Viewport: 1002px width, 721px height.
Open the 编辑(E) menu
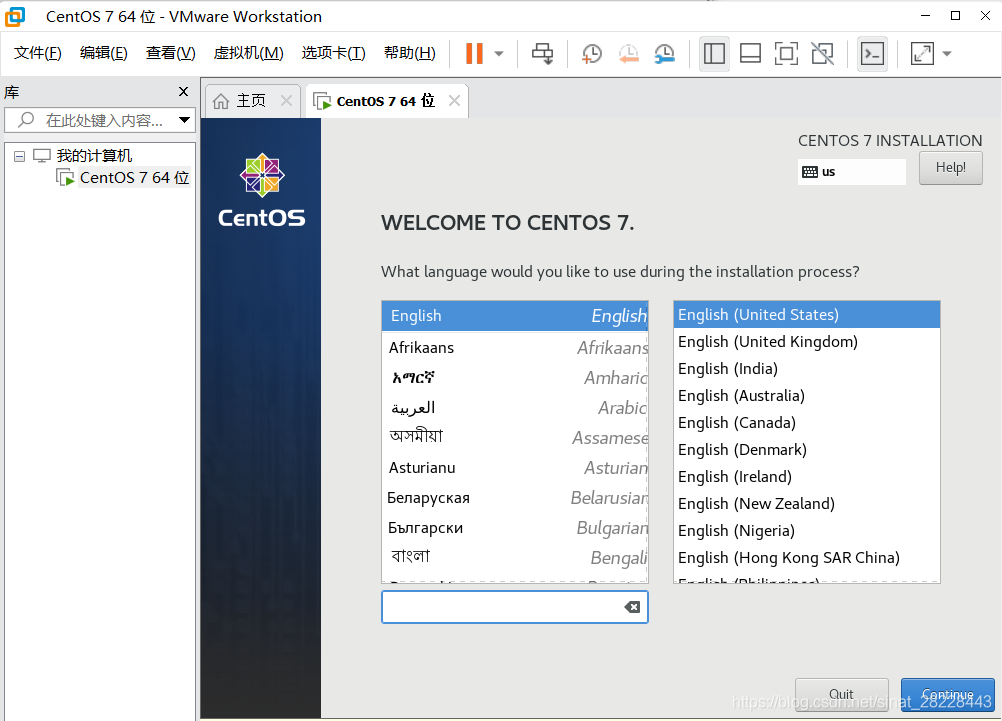(x=104, y=53)
